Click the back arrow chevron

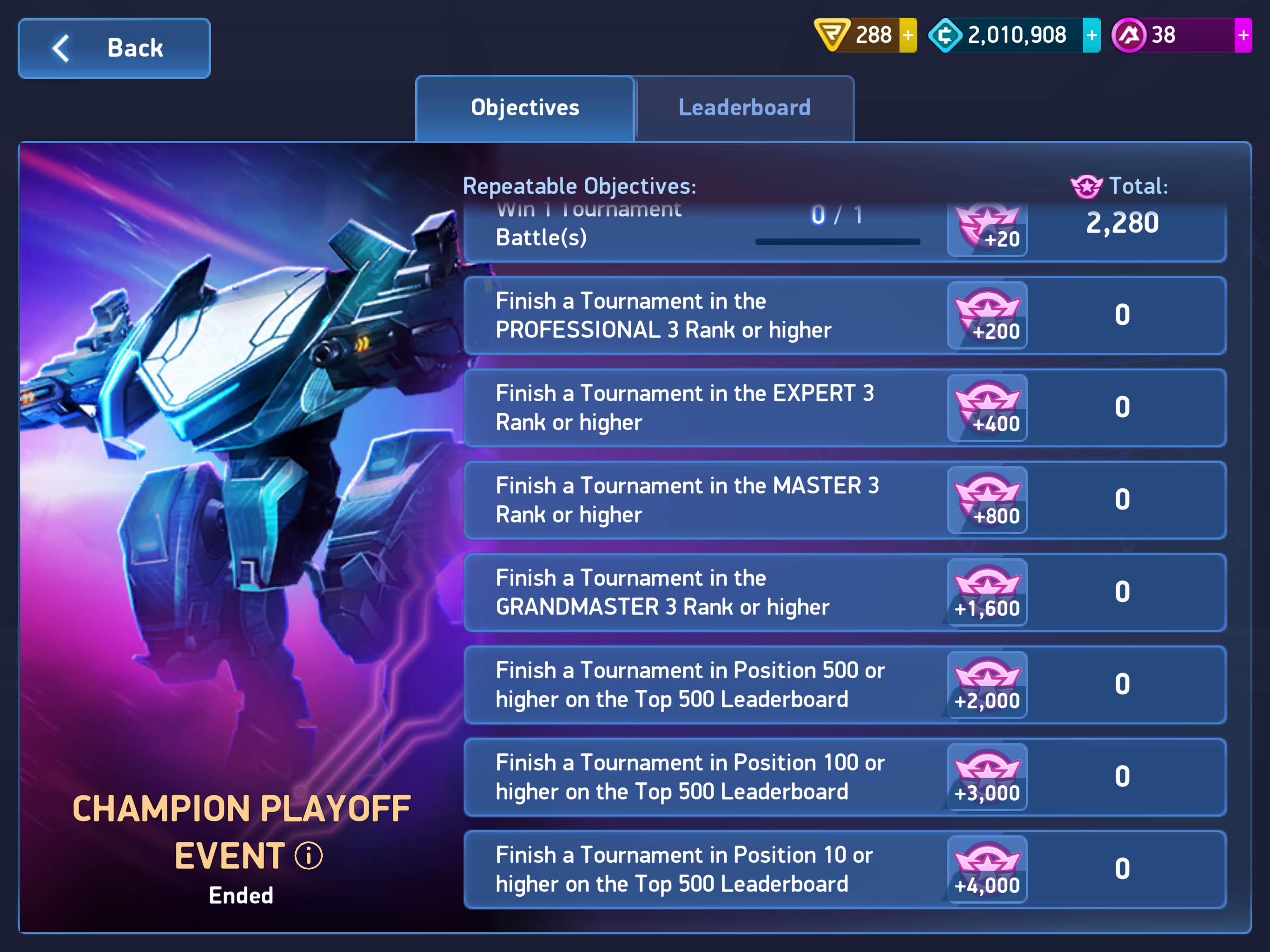click(61, 48)
